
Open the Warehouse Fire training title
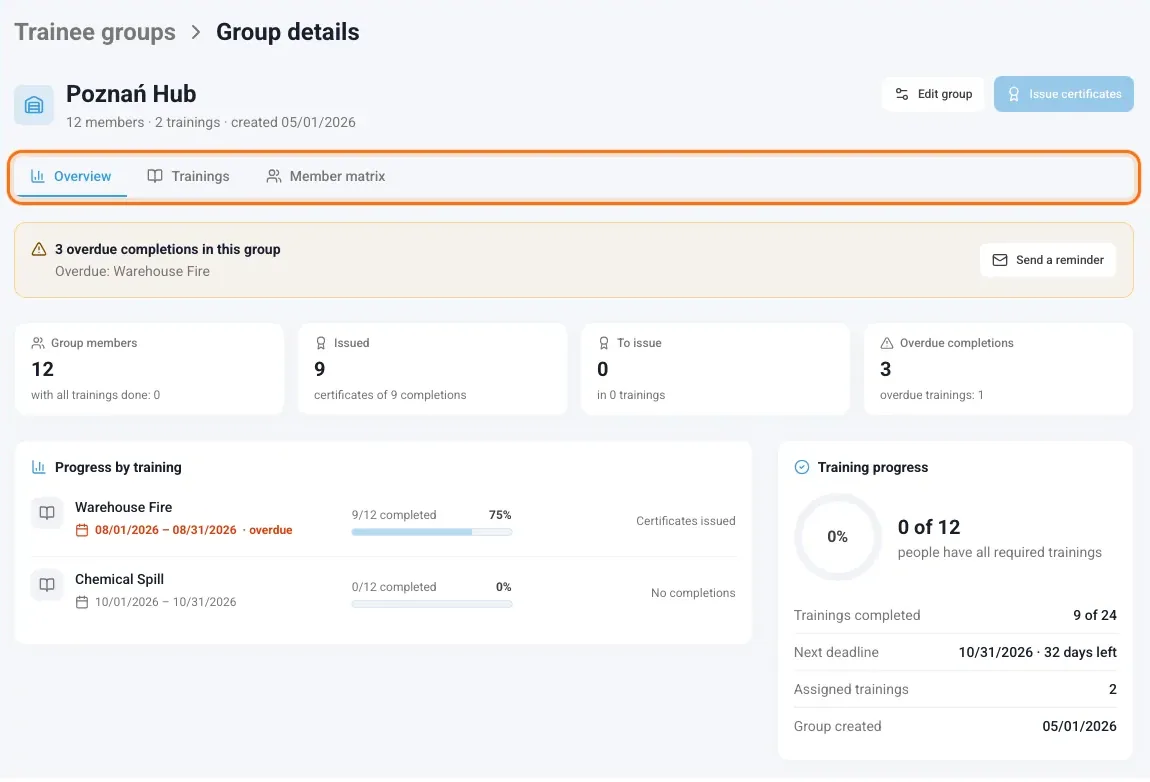(123, 507)
